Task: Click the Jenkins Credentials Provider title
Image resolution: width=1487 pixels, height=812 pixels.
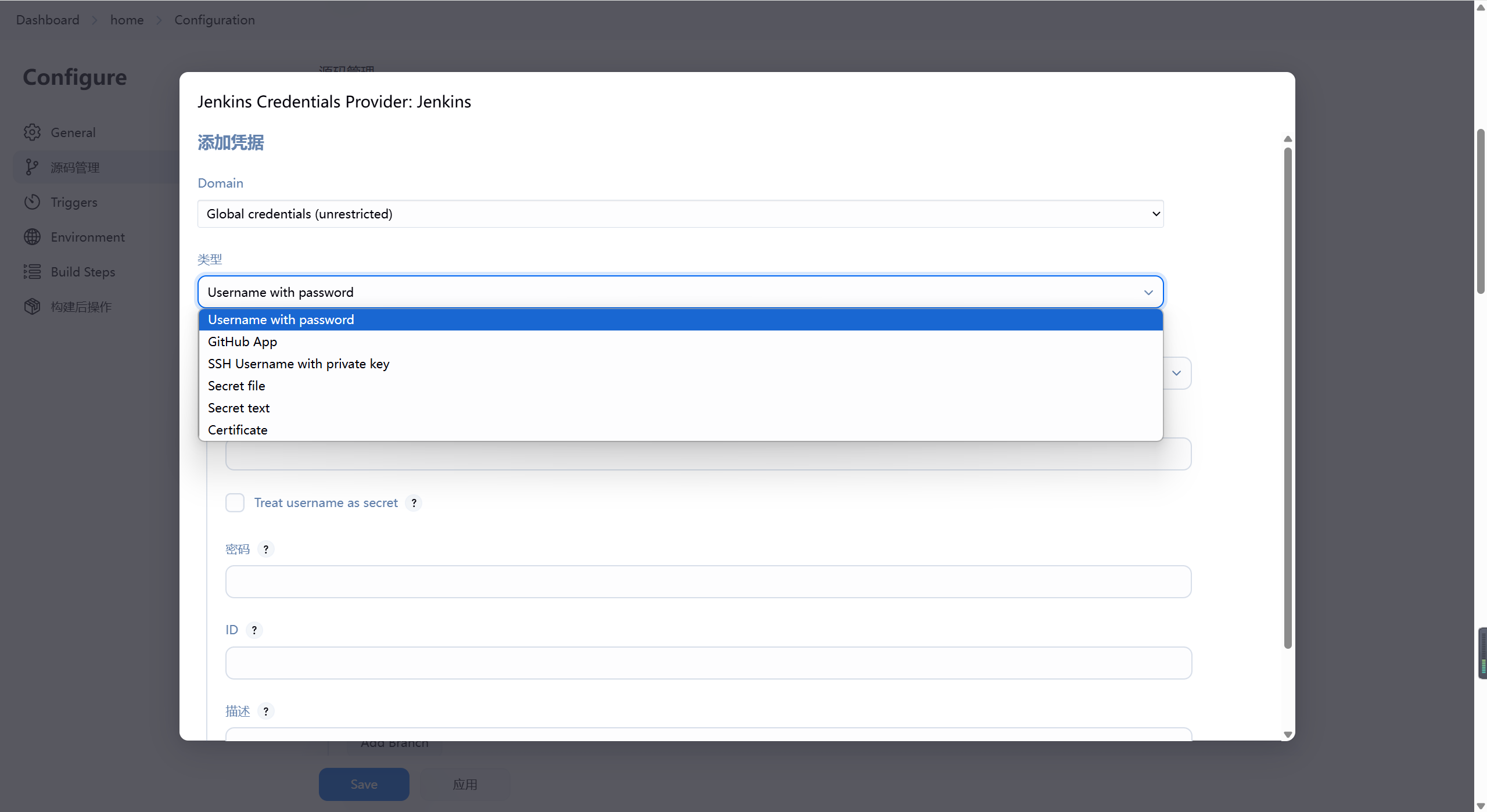Action: (334, 102)
